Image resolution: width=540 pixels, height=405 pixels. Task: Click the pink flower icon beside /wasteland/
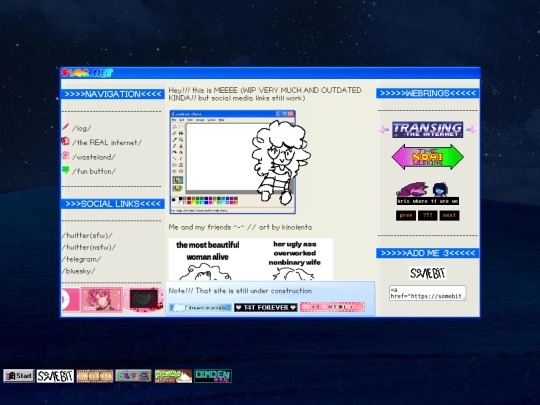point(65,155)
